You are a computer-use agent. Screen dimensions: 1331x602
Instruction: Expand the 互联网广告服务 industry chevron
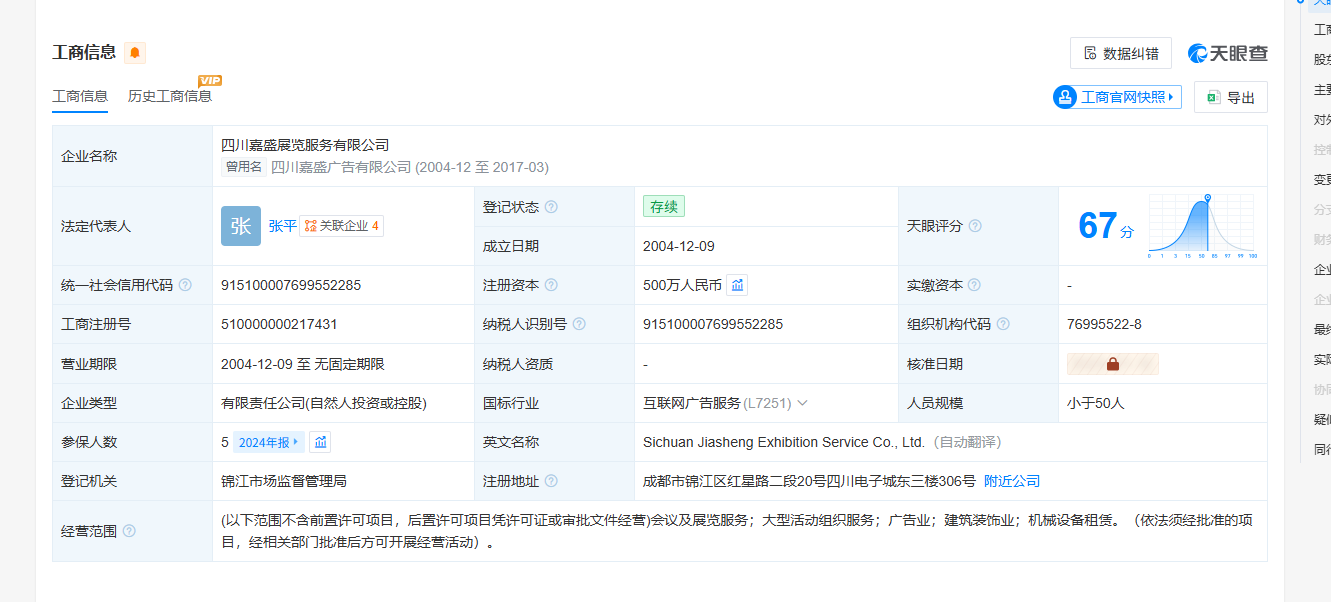(802, 403)
